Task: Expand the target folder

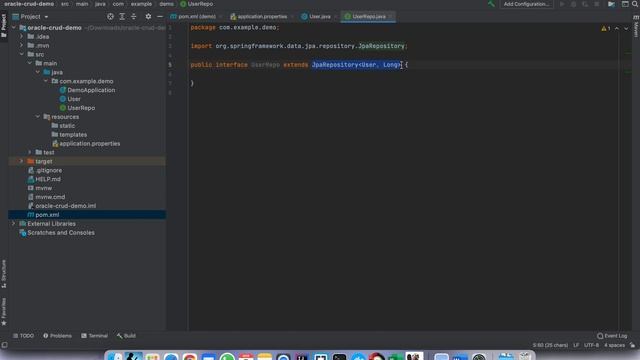Action: (22, 161)
